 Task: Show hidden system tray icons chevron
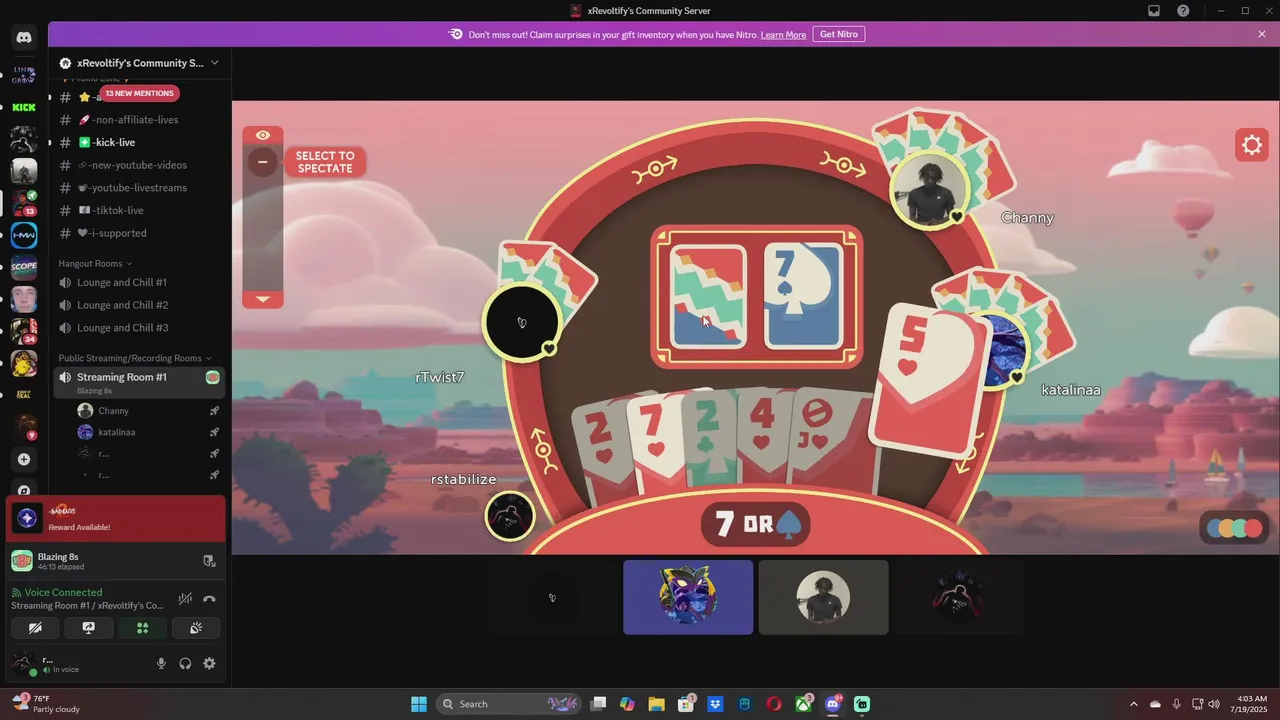click(1134, 704)
